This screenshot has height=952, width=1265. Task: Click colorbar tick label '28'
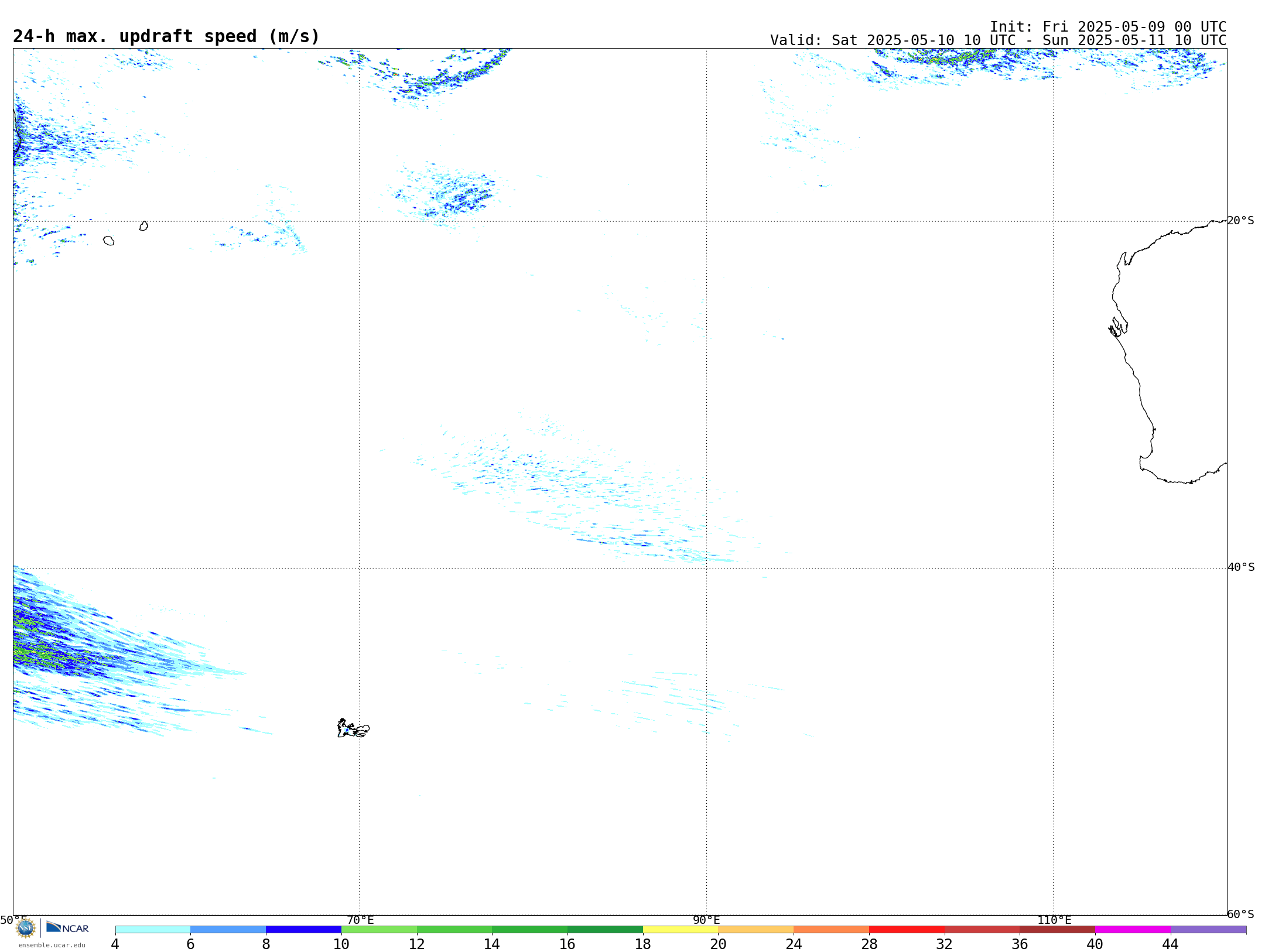coord(869,944)
